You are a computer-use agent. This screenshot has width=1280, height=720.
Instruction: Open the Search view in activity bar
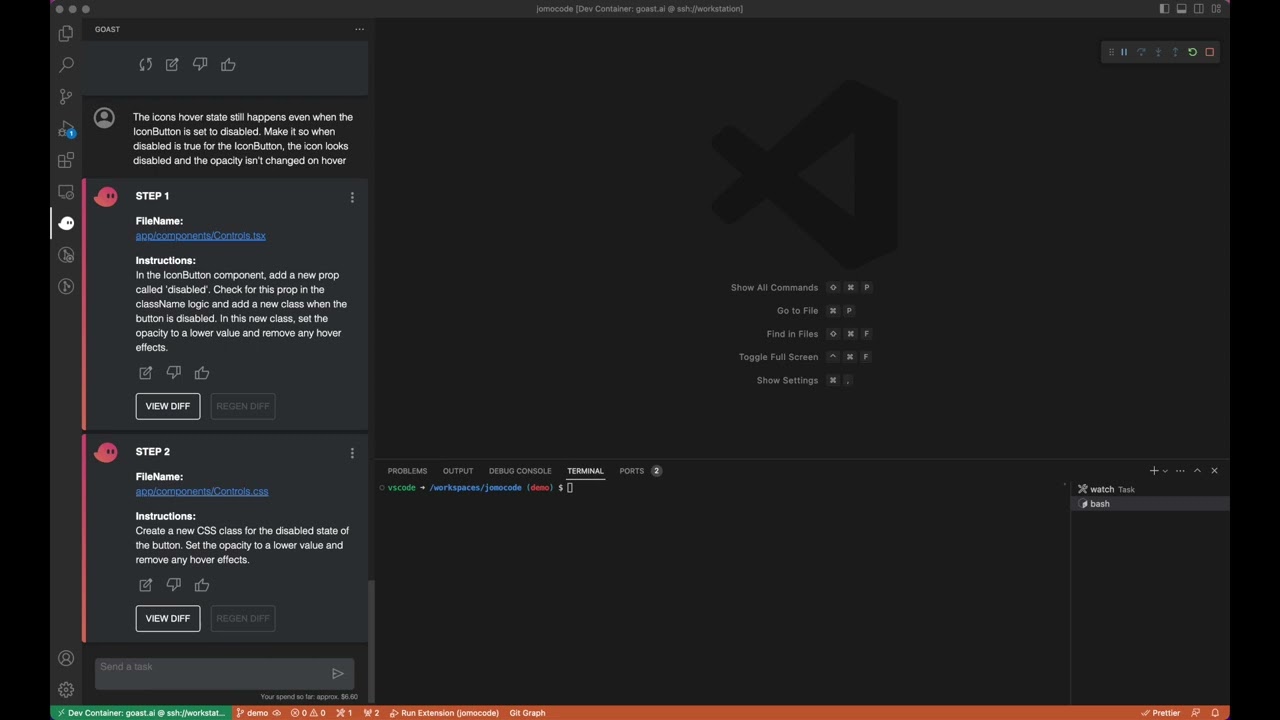pyautogui.click(x=66, y=65)
